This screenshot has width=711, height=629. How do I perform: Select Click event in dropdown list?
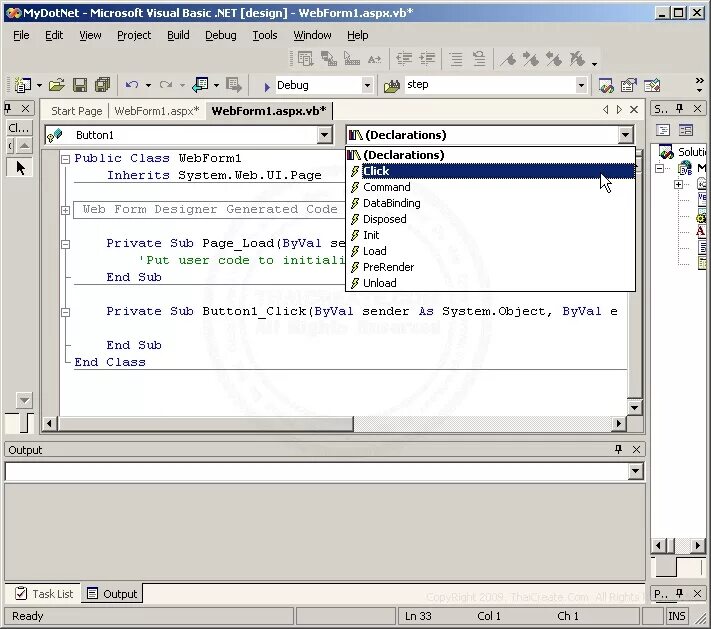pos(490,171)
